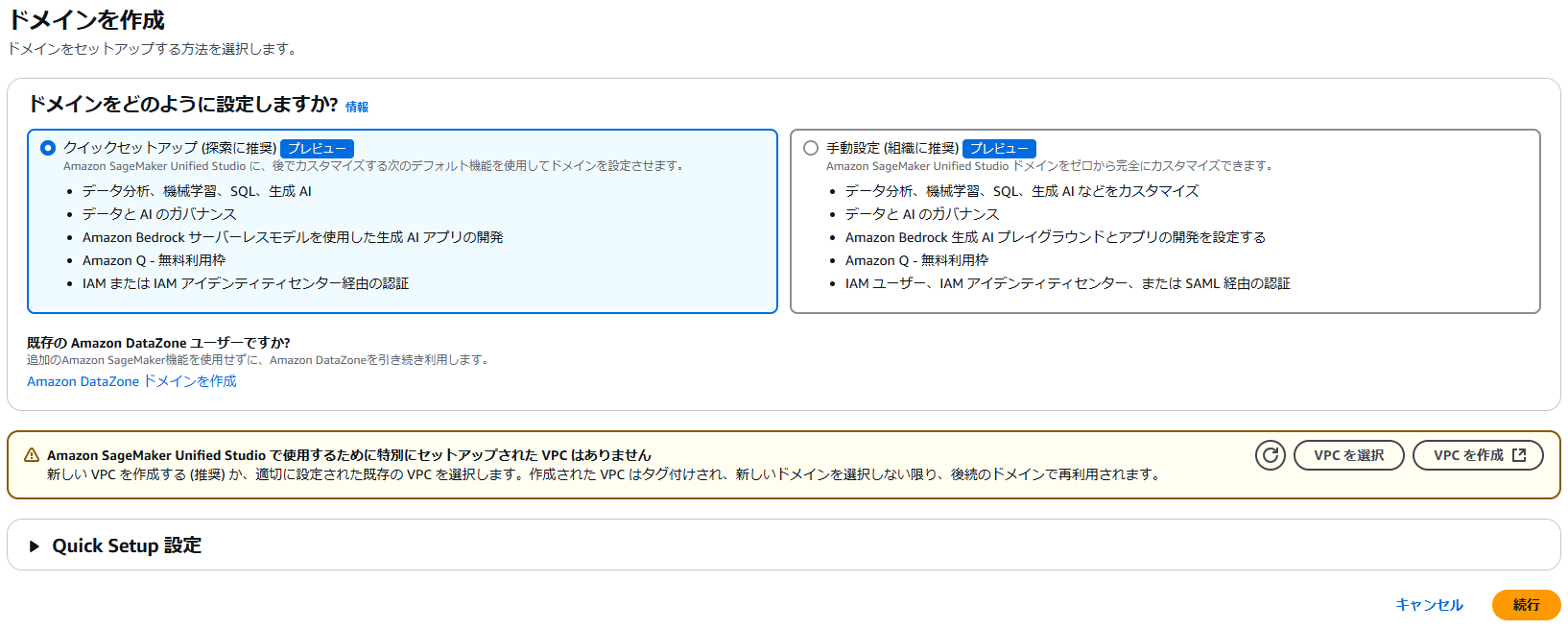
Task: Click 'Amazon Q - 無料利用枠' in quick setup card
Action: point(154,260)
